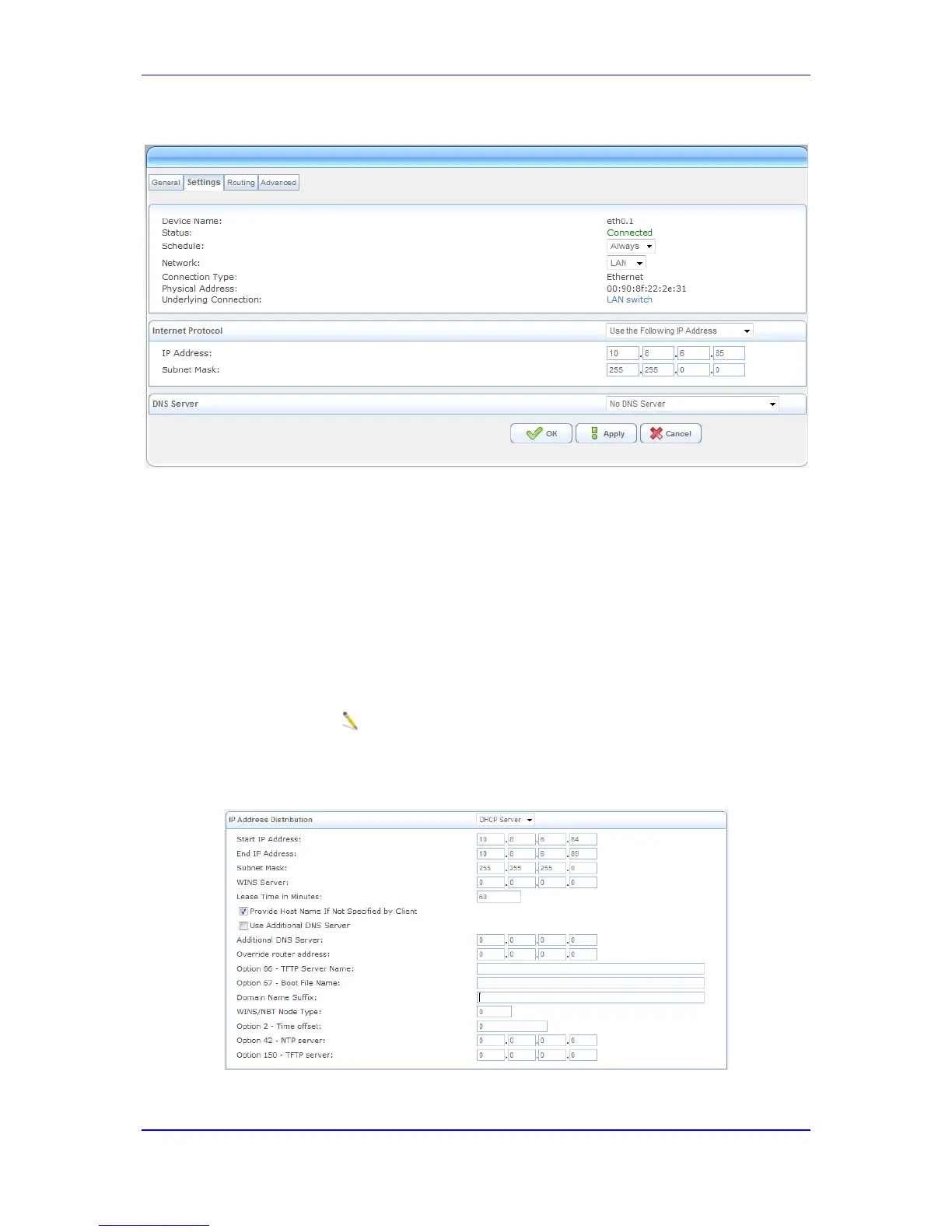Cancel changes with the Cancel button
The height and width of the screenshot is (1232, 952).
pyautogui.click(x=670, y=433)
